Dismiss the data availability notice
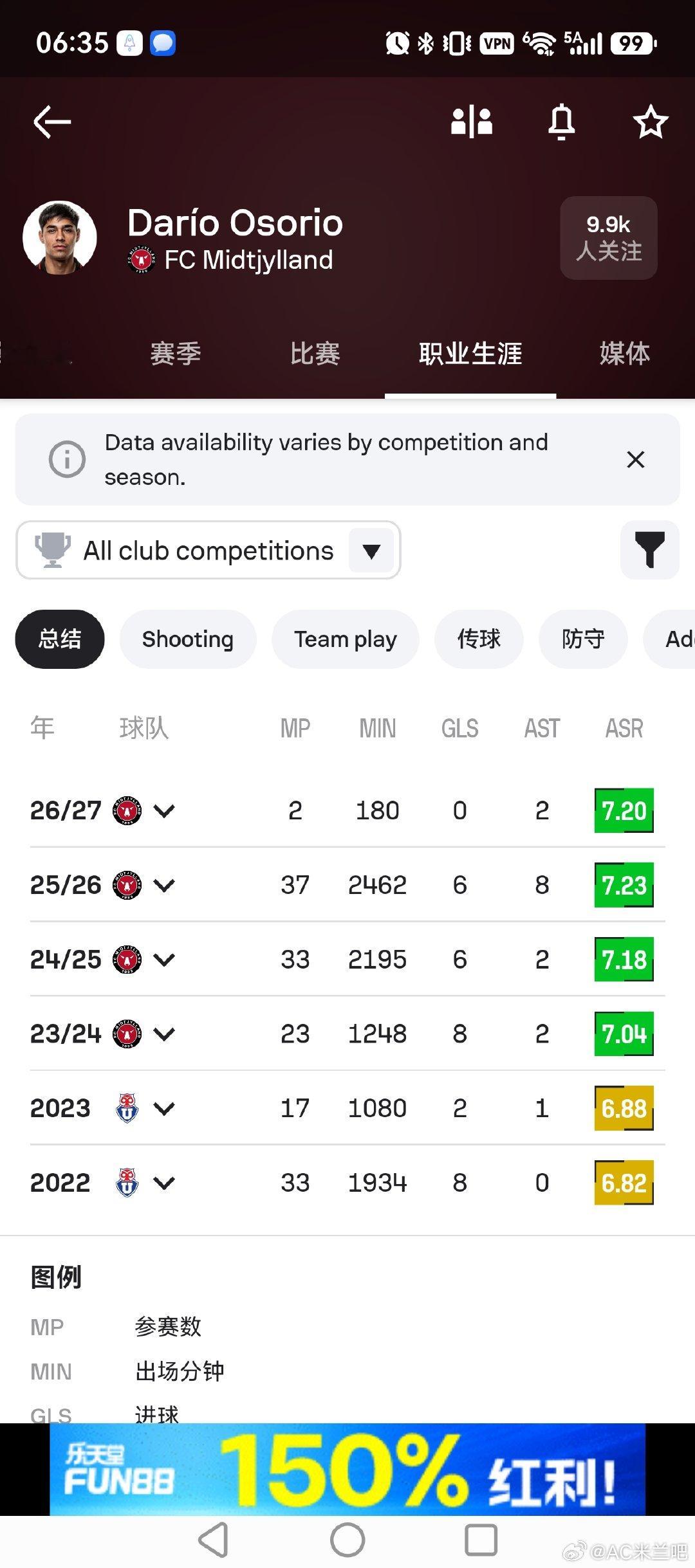 coord(636,459)
